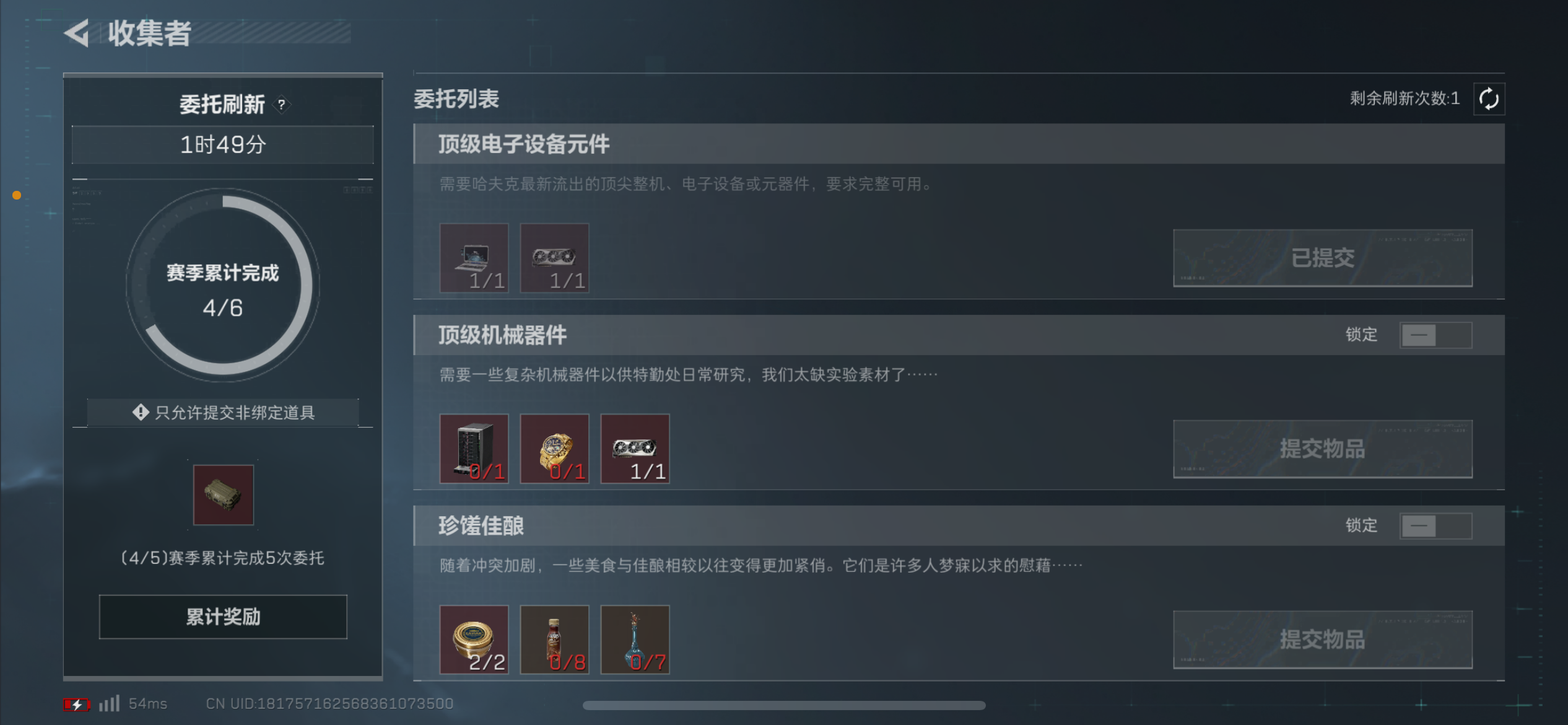Toggle the 锁定 switch for 珍馐佳酿
This screenshot has width=1568, height=725.
tap(1436, 526)
